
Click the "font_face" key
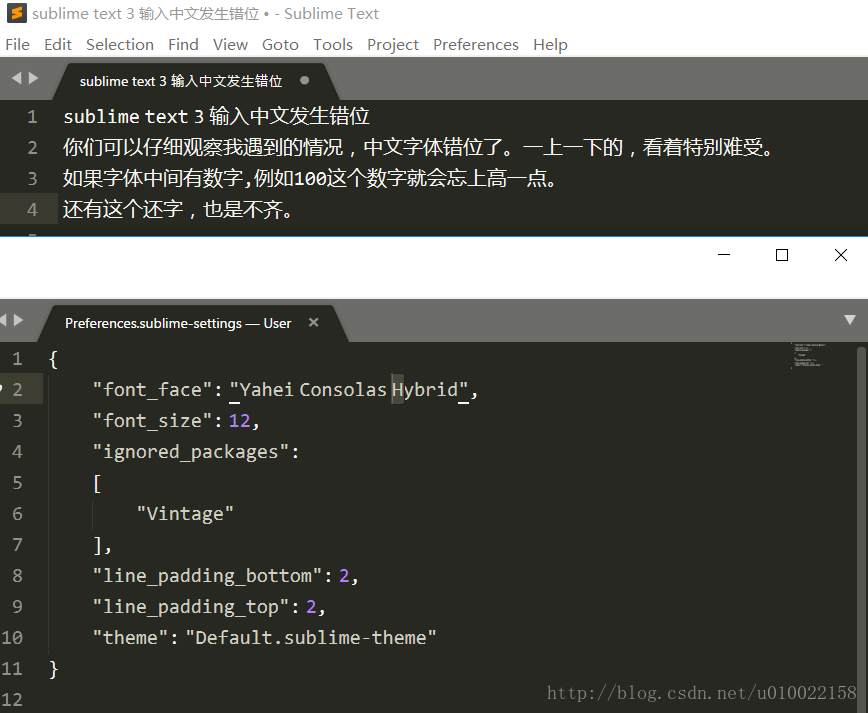(152, 390)
